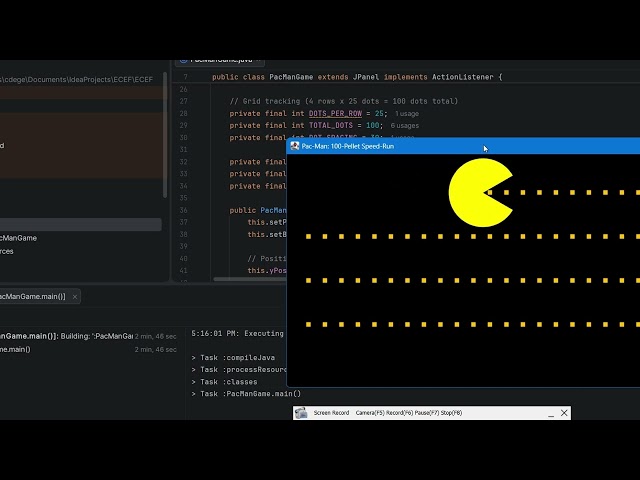Click line number 28 in the gutter

[x=183, y=113]
